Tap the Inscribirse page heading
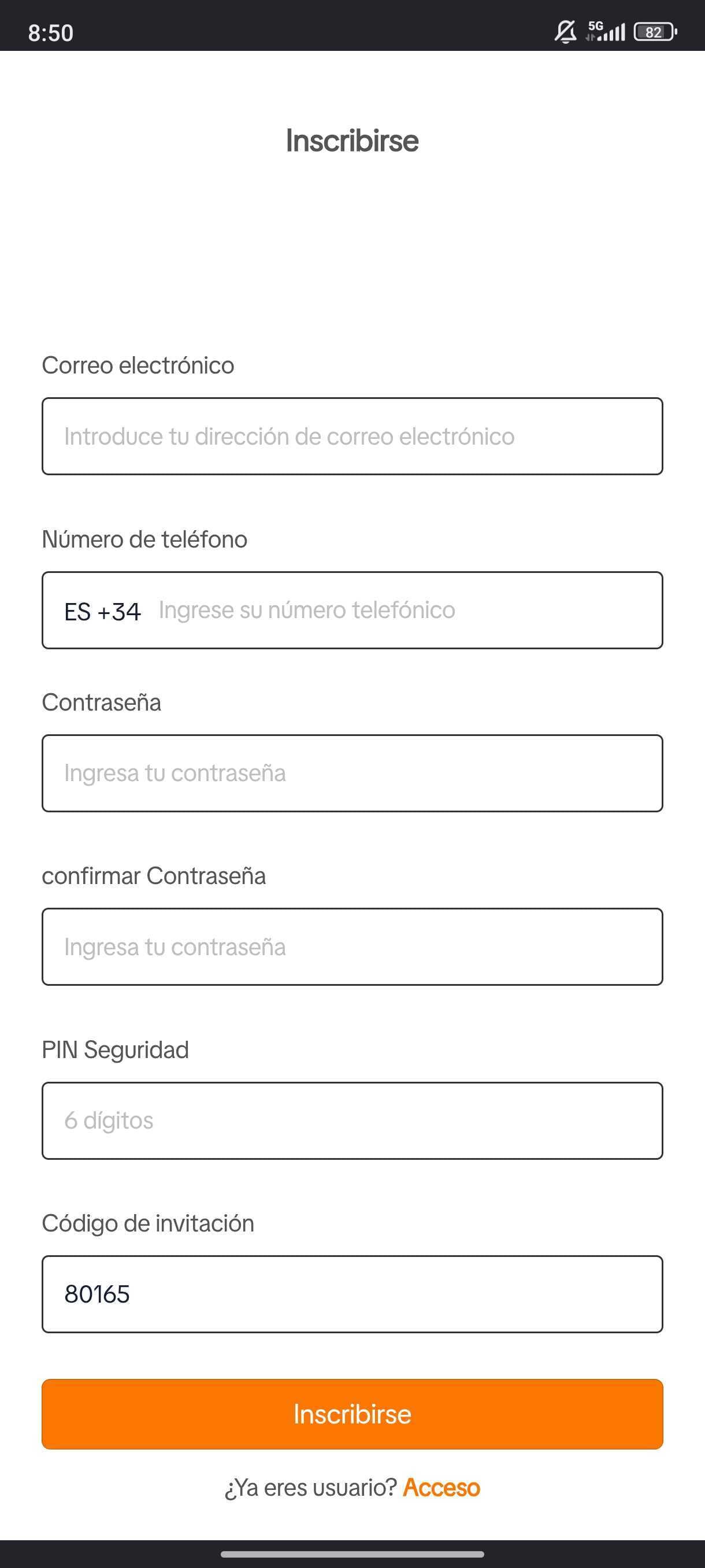Viewport: 705px width, 1568px height. pos(352,140)
